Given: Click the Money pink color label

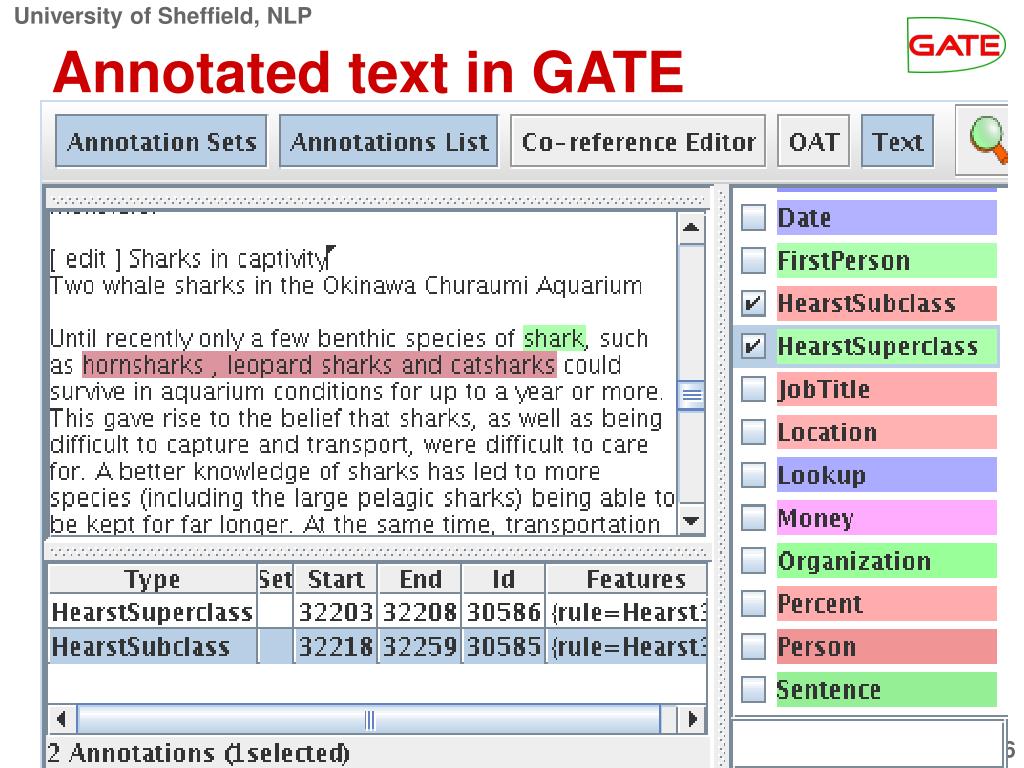Looking at the screenshot, I should click(887, 518).
